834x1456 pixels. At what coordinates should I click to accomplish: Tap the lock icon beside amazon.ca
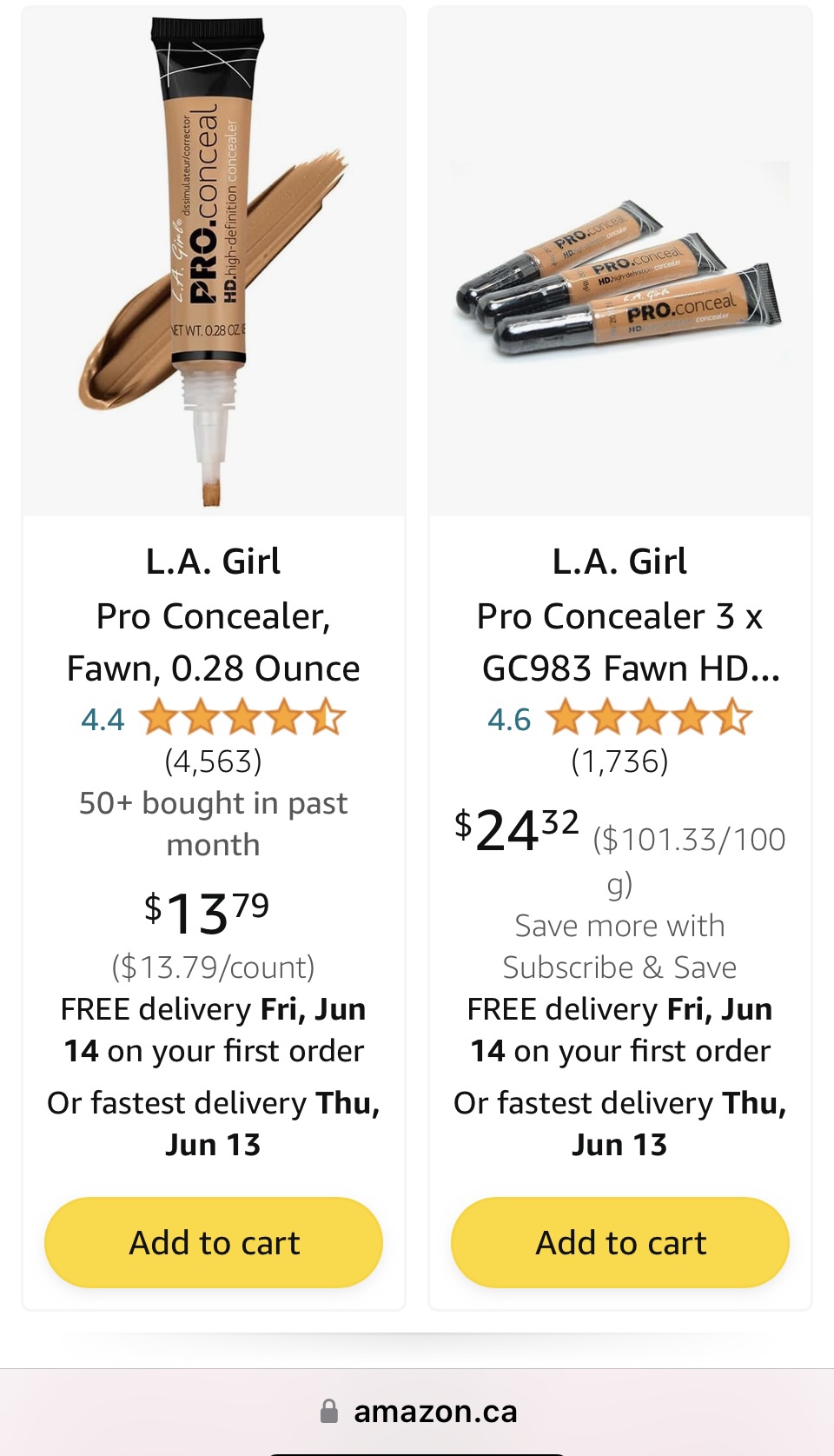coord(329,1411)
